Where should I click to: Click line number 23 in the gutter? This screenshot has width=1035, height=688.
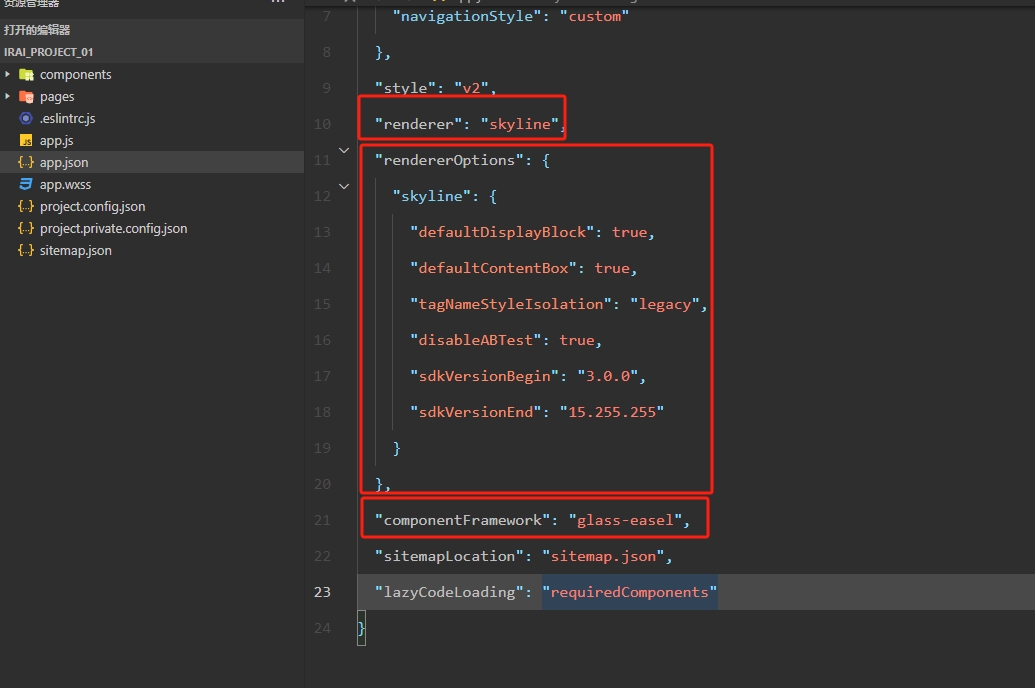[322, 592]
